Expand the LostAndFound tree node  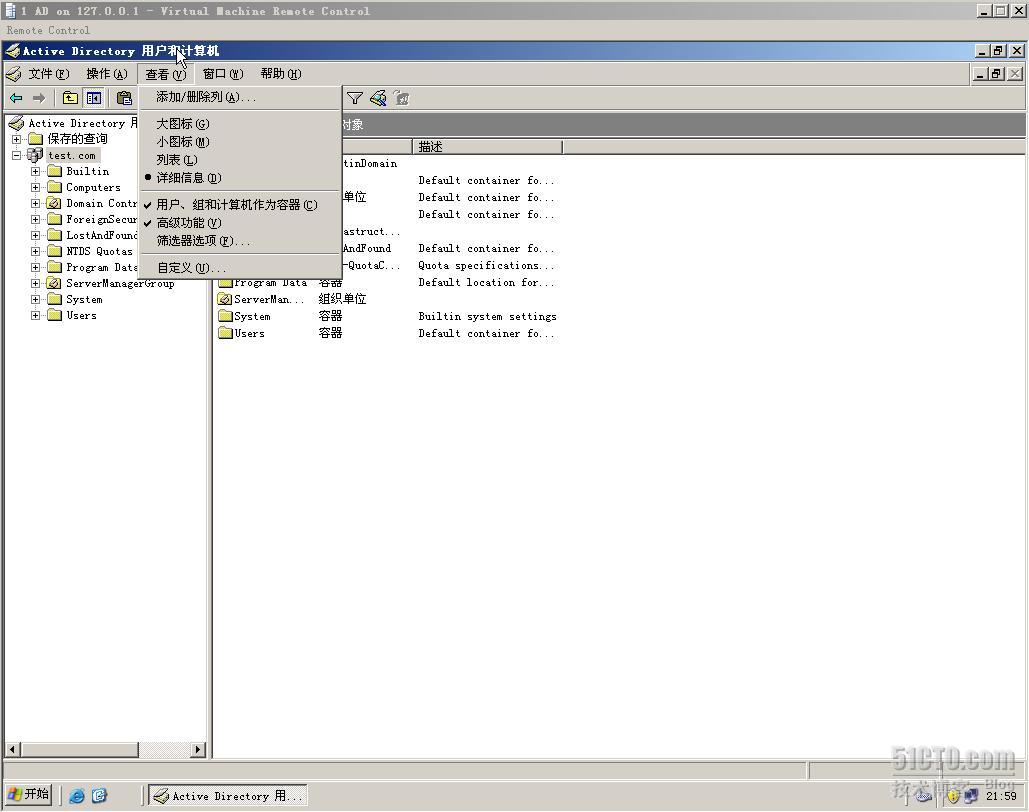pyautogui.click(x=35, y=236)
